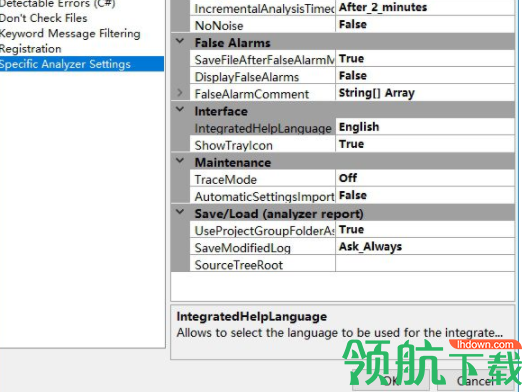Click the IntegratedHelpLanguage description text
522x392 pixels.
pyautogui.click(x=340, y=332)
